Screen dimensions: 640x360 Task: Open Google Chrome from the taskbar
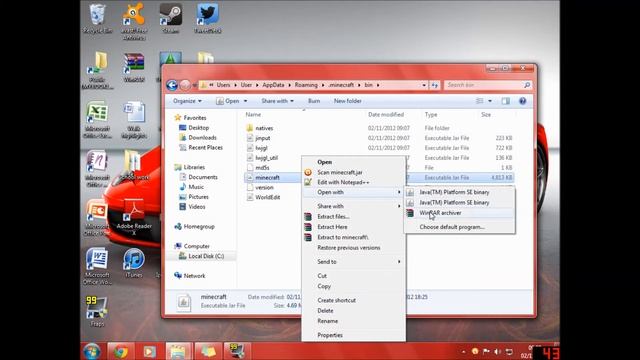(x=120, y=351)
